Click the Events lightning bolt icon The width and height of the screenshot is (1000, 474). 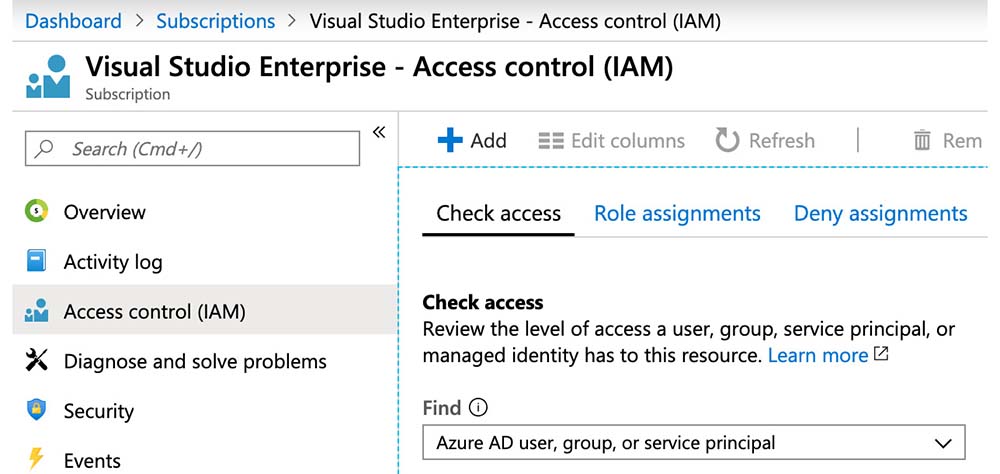tap(36, 460)
